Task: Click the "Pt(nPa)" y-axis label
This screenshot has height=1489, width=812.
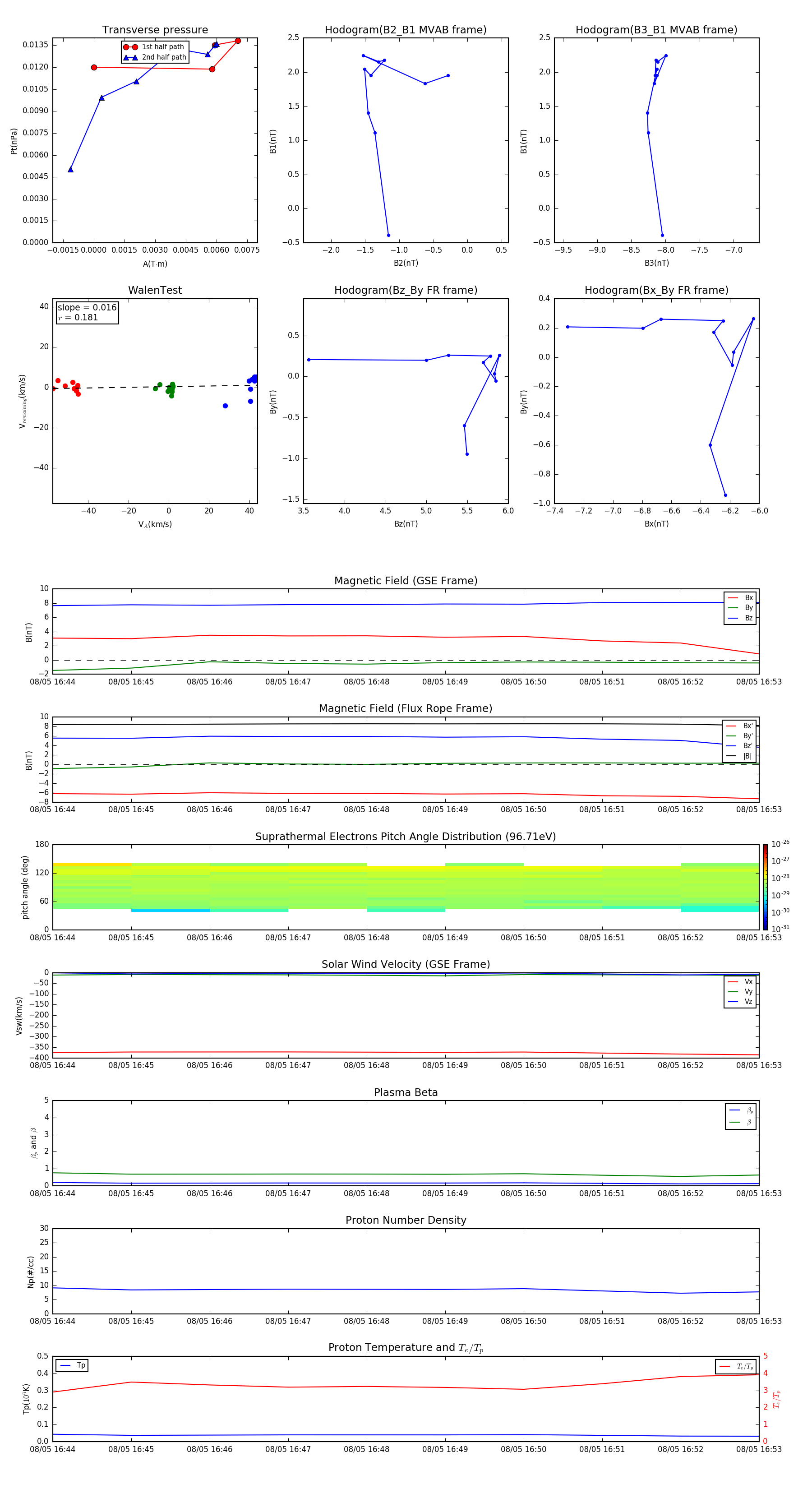Action: point(14,141)
